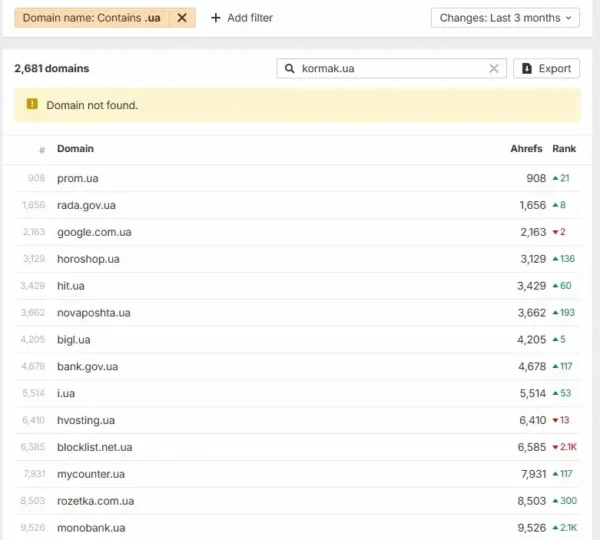Open rozetka.com.ua domain link
Viewport: 600px width, 540px height.
coord(95,501)
